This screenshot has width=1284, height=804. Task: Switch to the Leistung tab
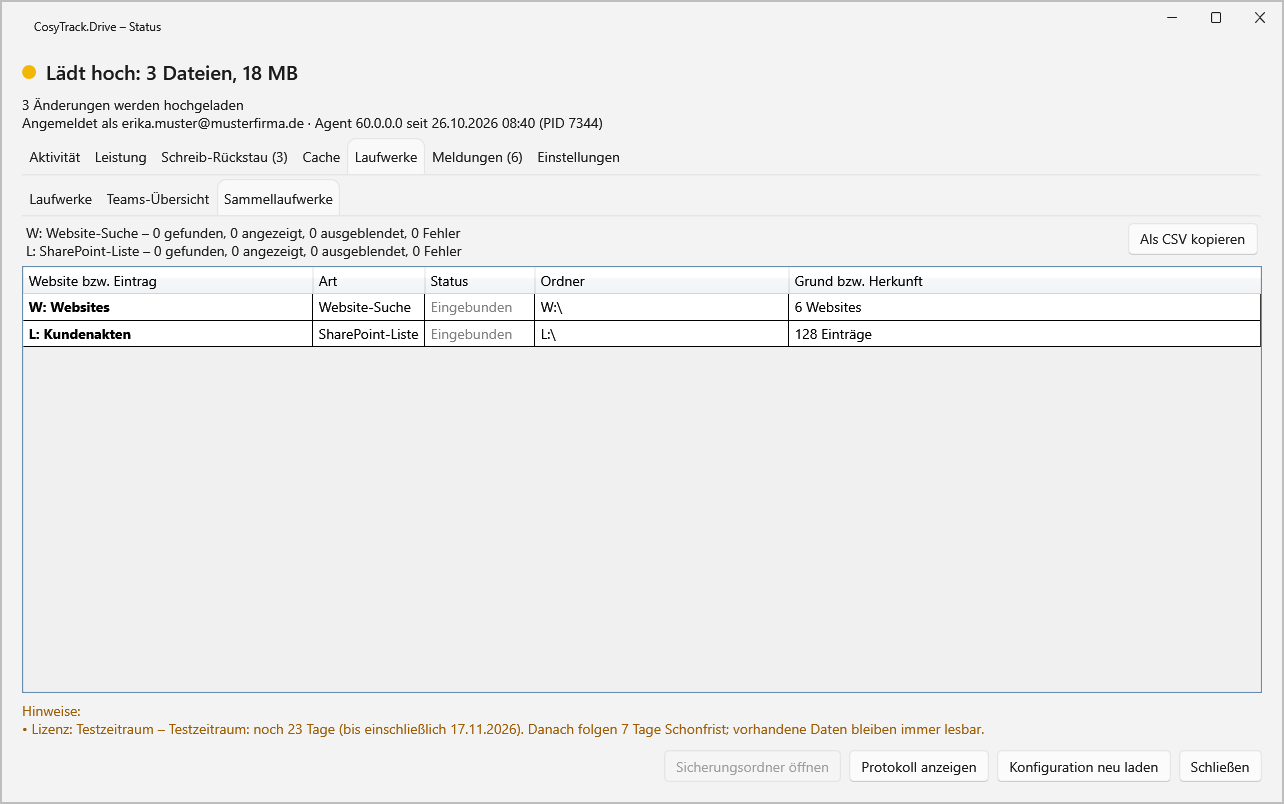pos(121,157)
